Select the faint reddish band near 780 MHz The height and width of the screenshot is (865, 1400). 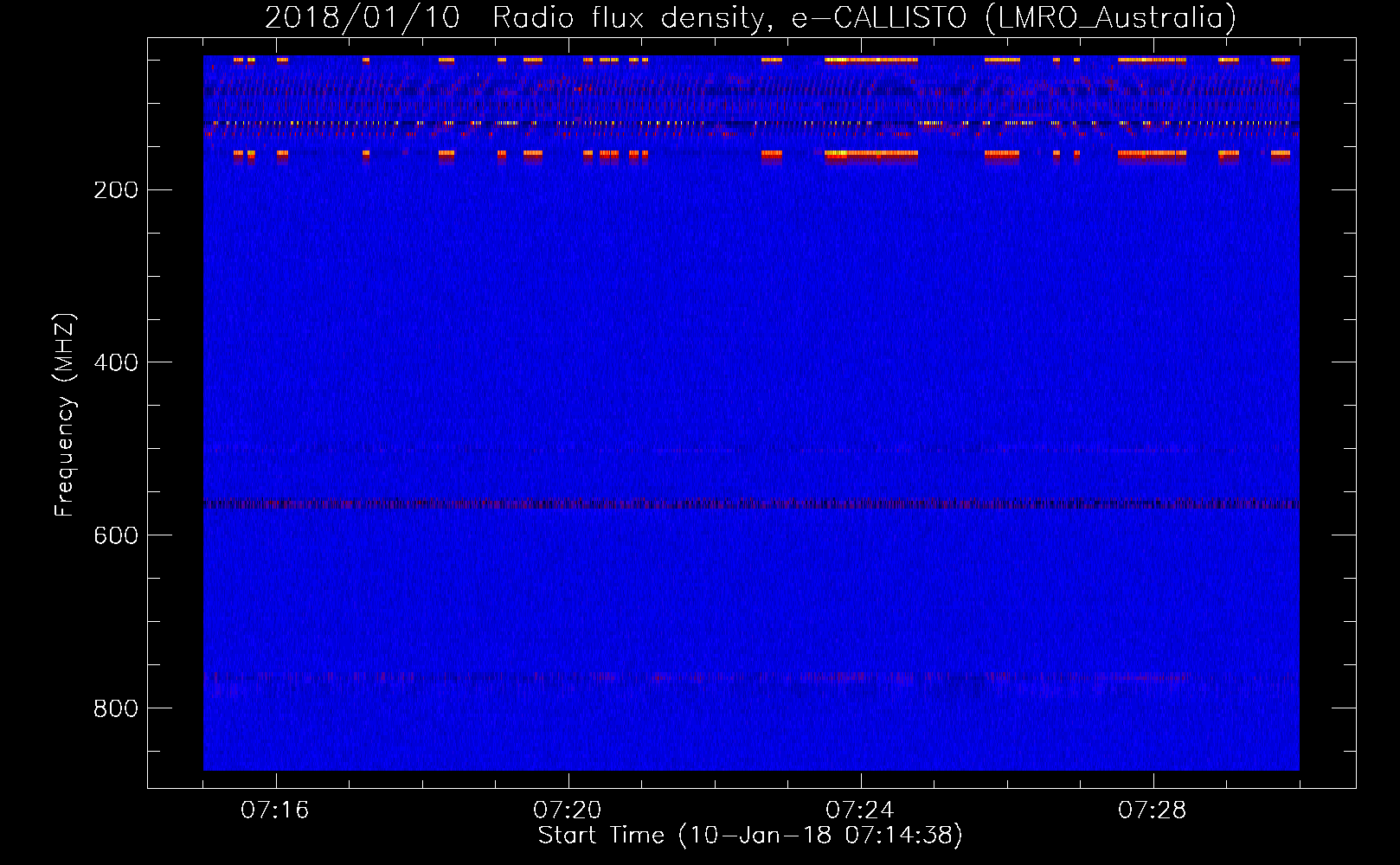pyautogui.click(x=751, y=676)
